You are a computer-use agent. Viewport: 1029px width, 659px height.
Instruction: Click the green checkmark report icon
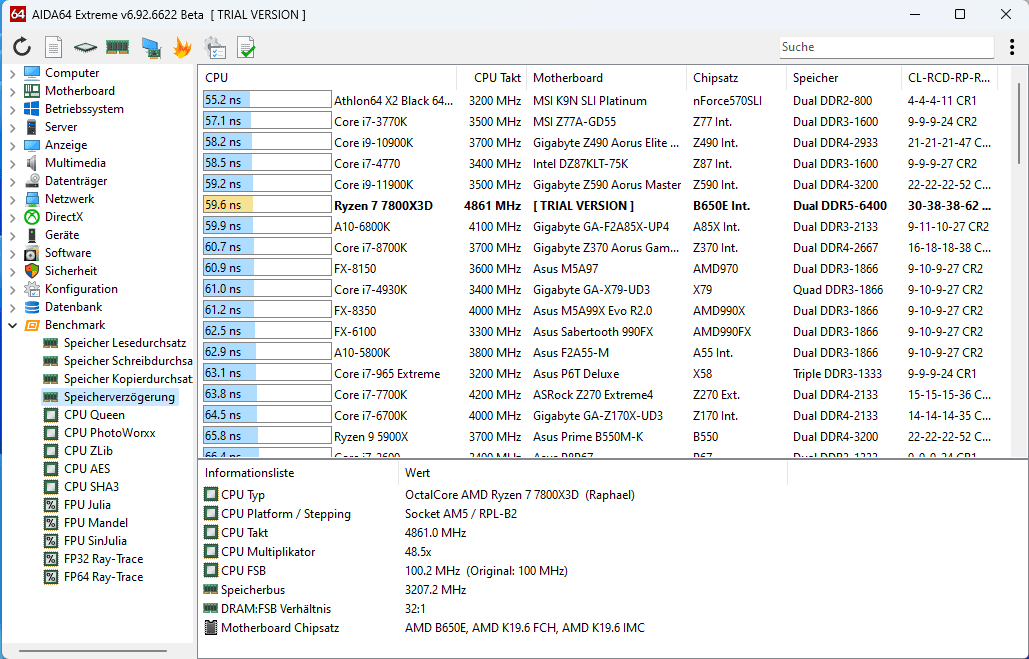click(x=246, y=48)
